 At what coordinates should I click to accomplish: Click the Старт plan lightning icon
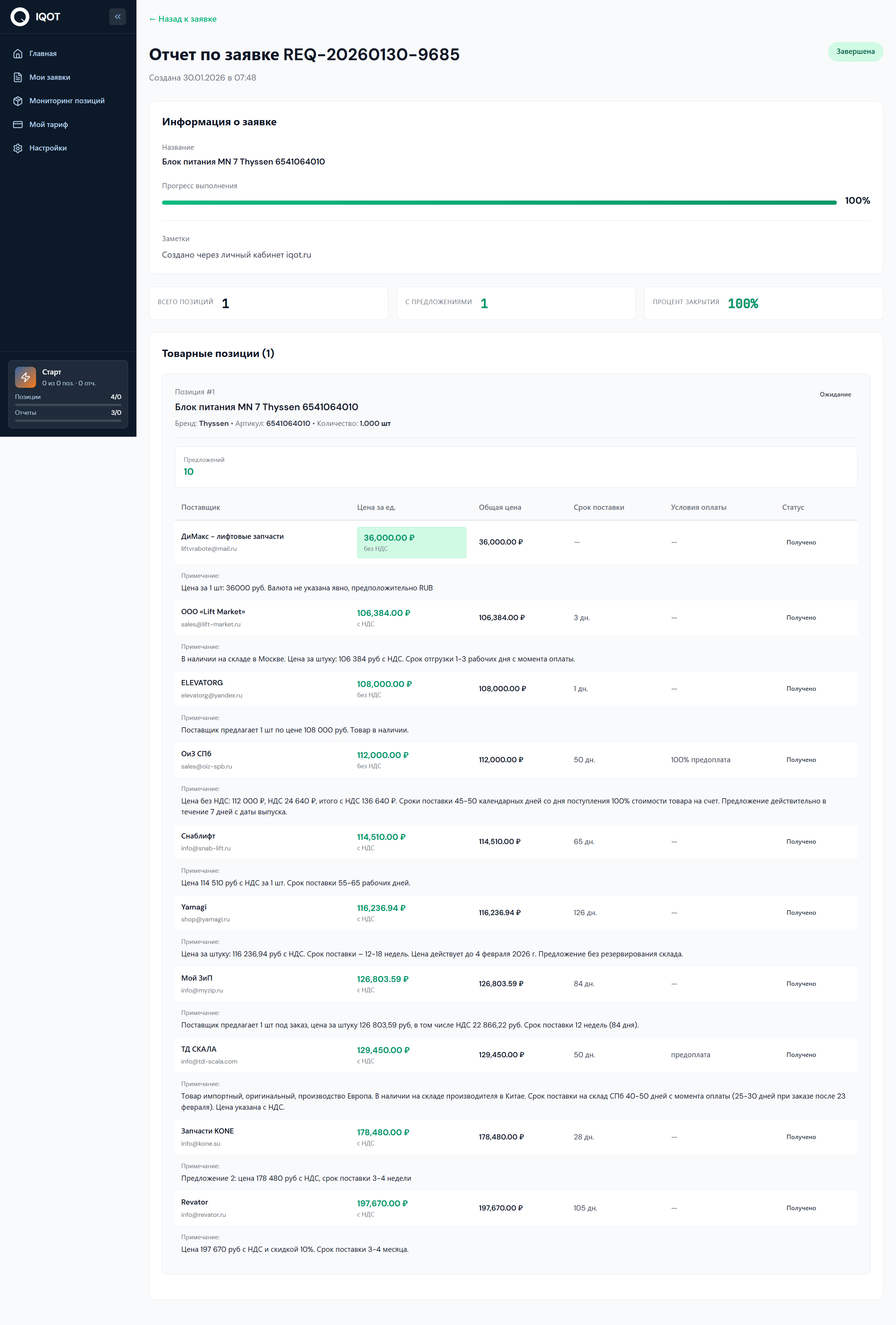(x=26, y=377)
